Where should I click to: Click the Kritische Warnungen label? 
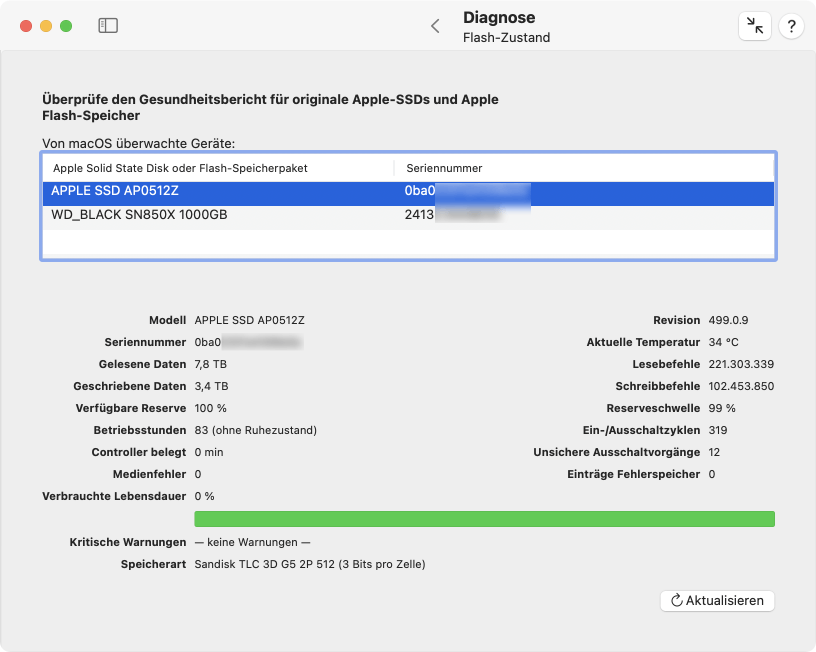(x=128, y=542)
